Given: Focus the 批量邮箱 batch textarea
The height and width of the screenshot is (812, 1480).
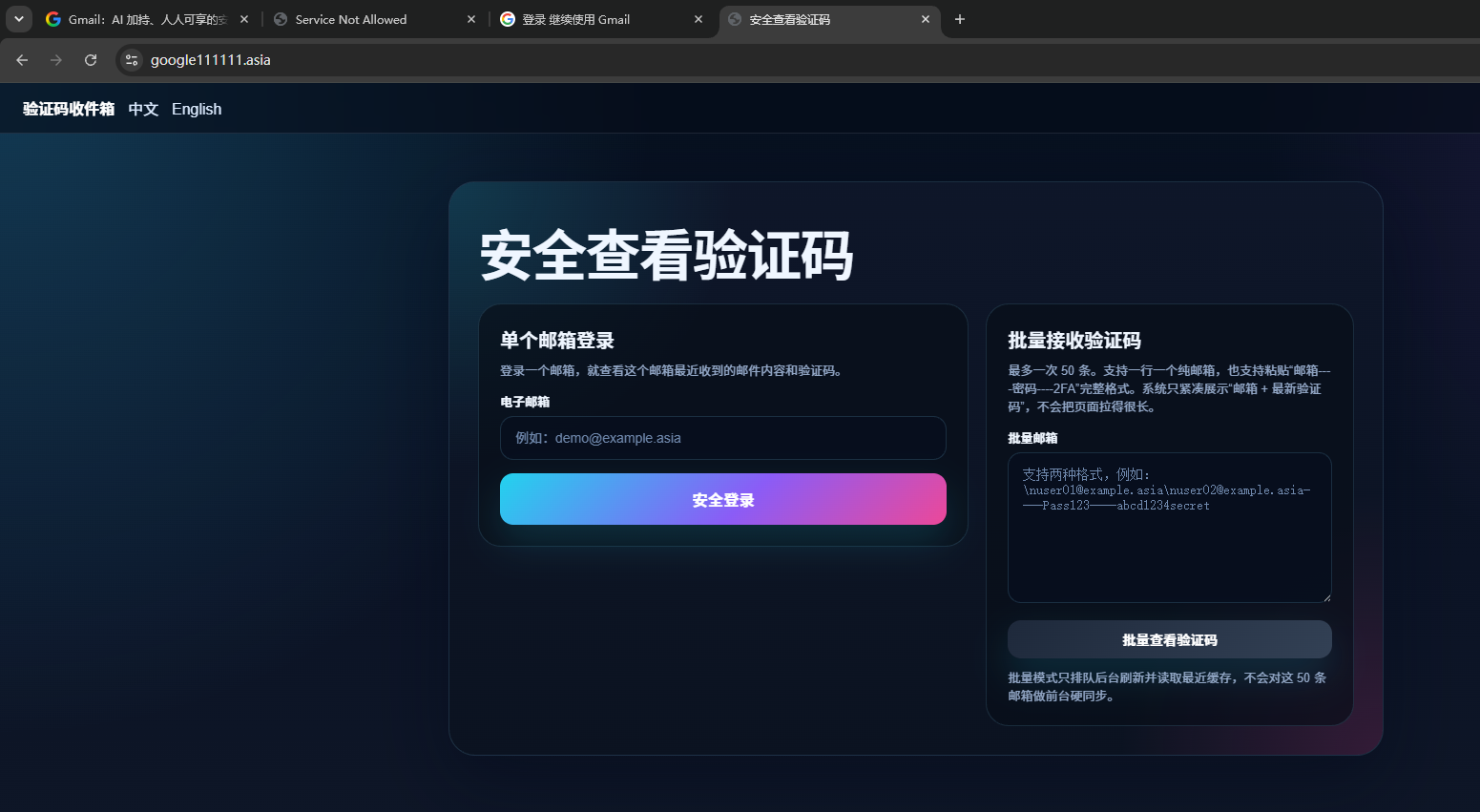Looking at the screenshot, I should coord(1170,528).
